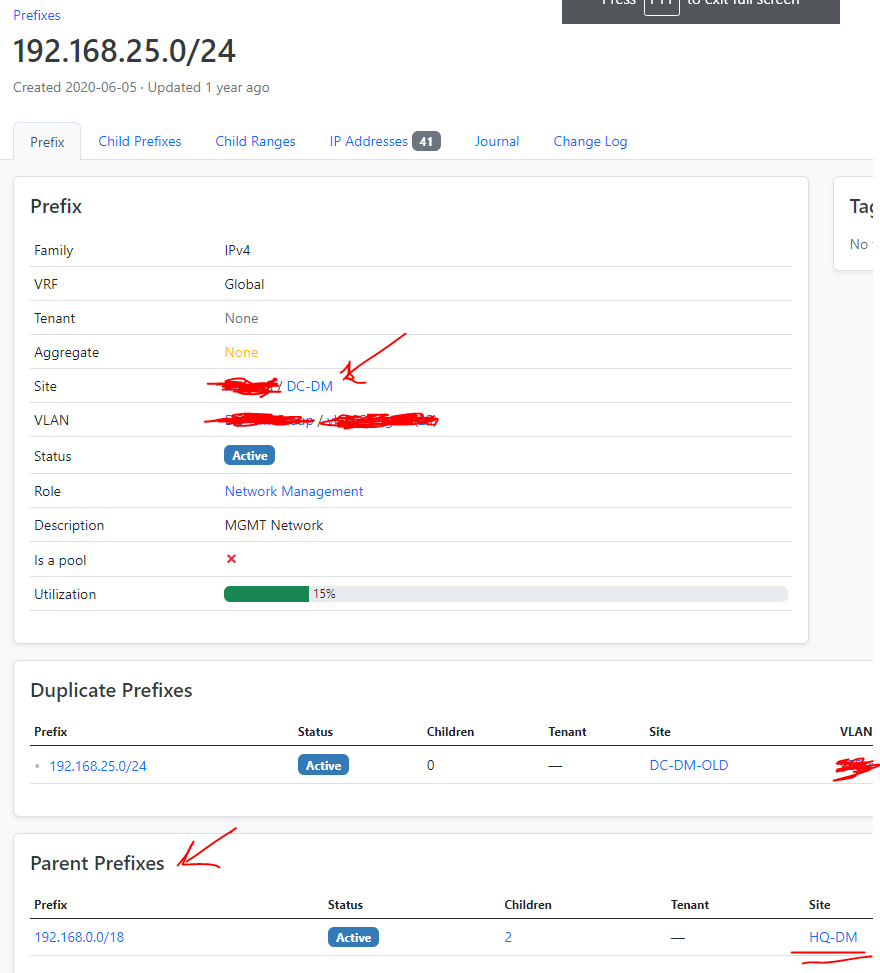This screenshot has width=880, height=973.
Task: Click Active badge in Duplicate Prefixes row
Action: [323, 765]
